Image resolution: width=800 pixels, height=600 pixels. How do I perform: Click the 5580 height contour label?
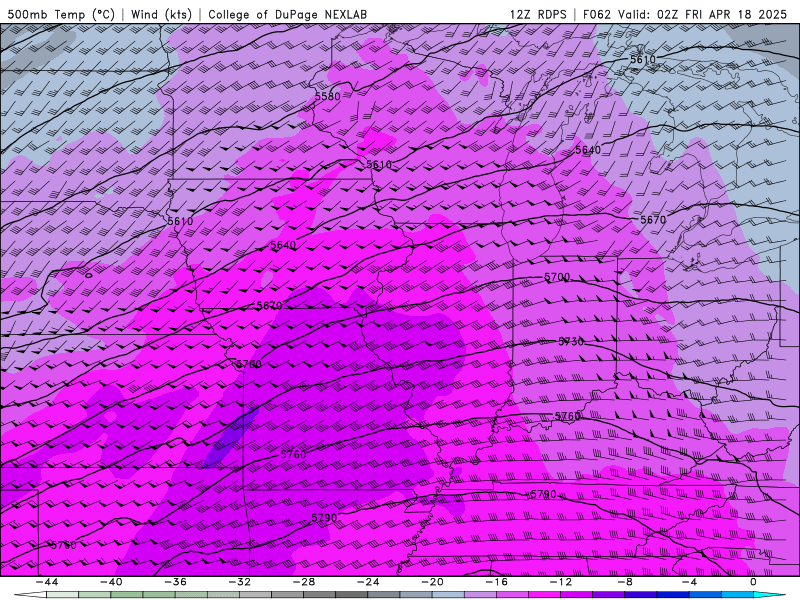click(x=328, y=96)
